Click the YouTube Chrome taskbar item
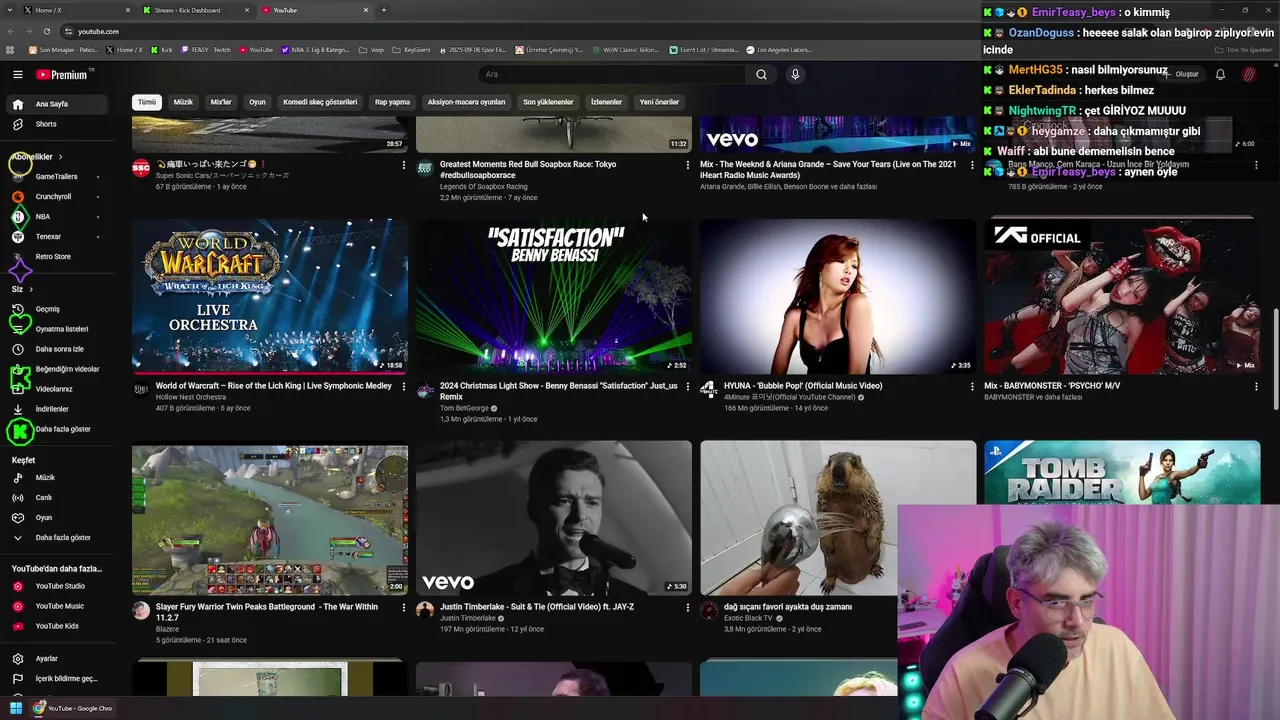The height and width of the screenshot is (720, 1280). [72, 708]
